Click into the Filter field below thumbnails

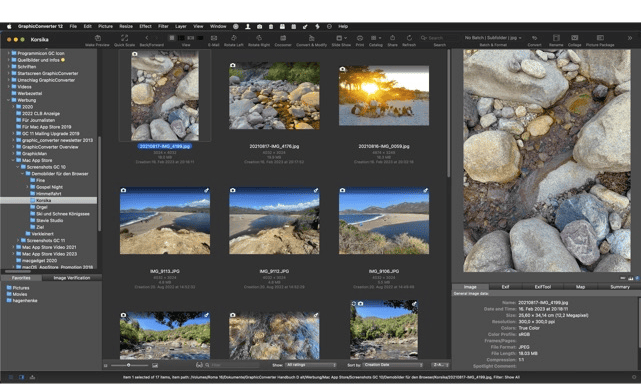click(x=235, y=365)
